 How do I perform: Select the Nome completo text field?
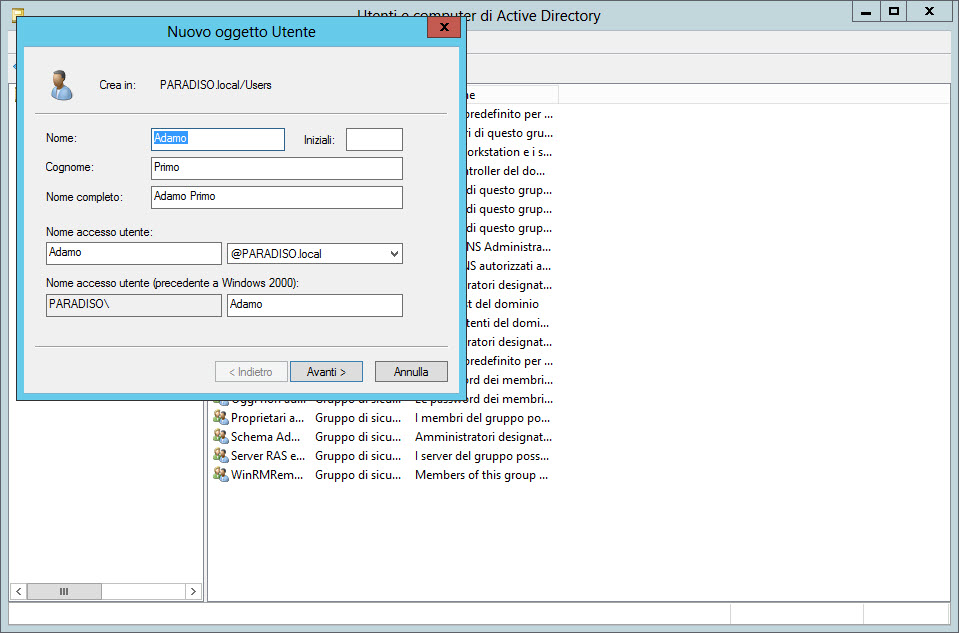click(x=276, y=197)
